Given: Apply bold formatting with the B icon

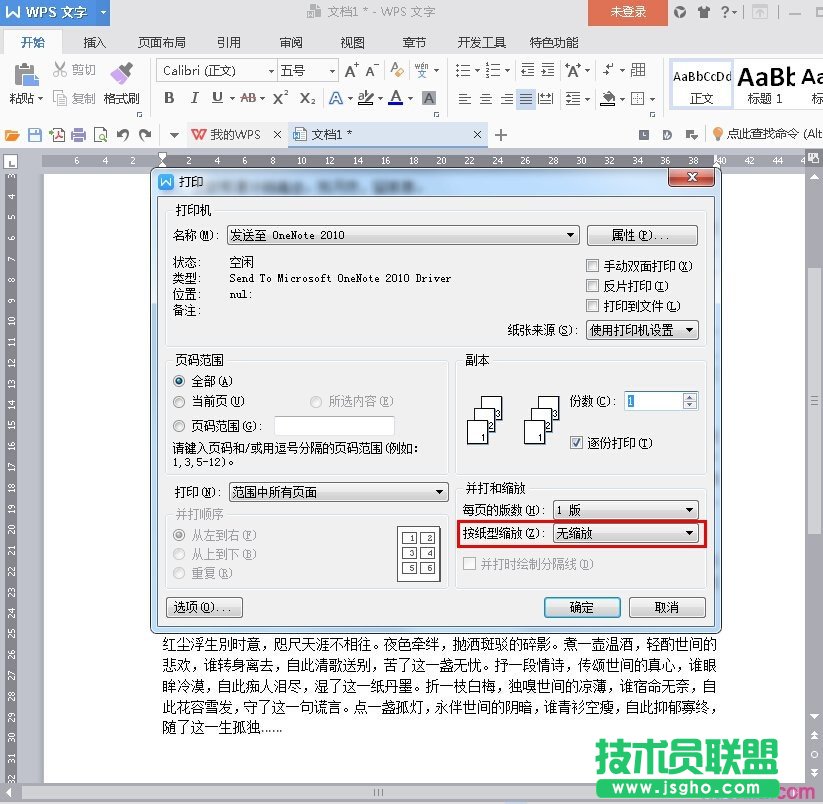Looking at the screenshot, I should (168, 99).
